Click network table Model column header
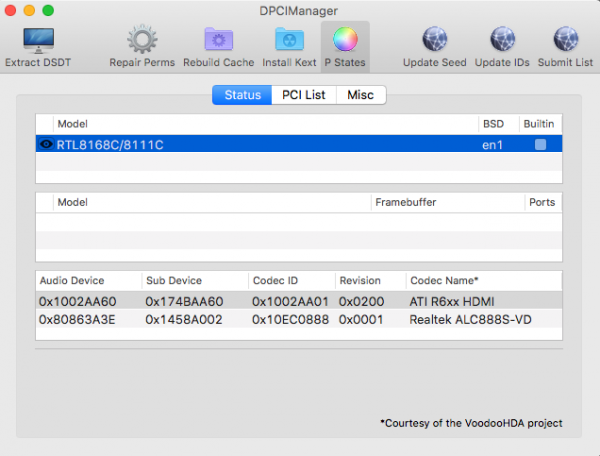This screenshot has height=456, width=600. coord(73,124)
